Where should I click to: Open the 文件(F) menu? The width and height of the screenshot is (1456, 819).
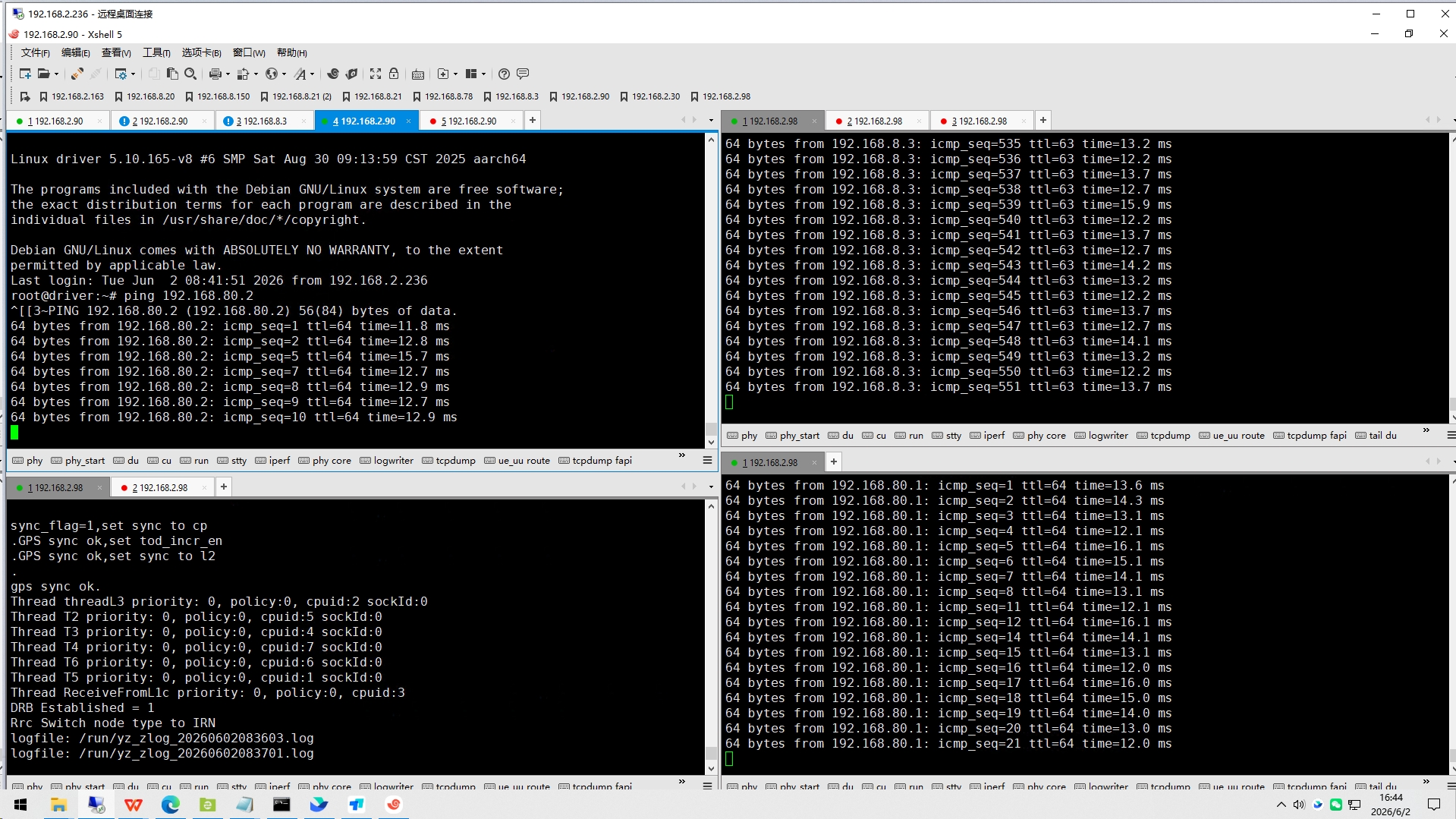(36, 52)
